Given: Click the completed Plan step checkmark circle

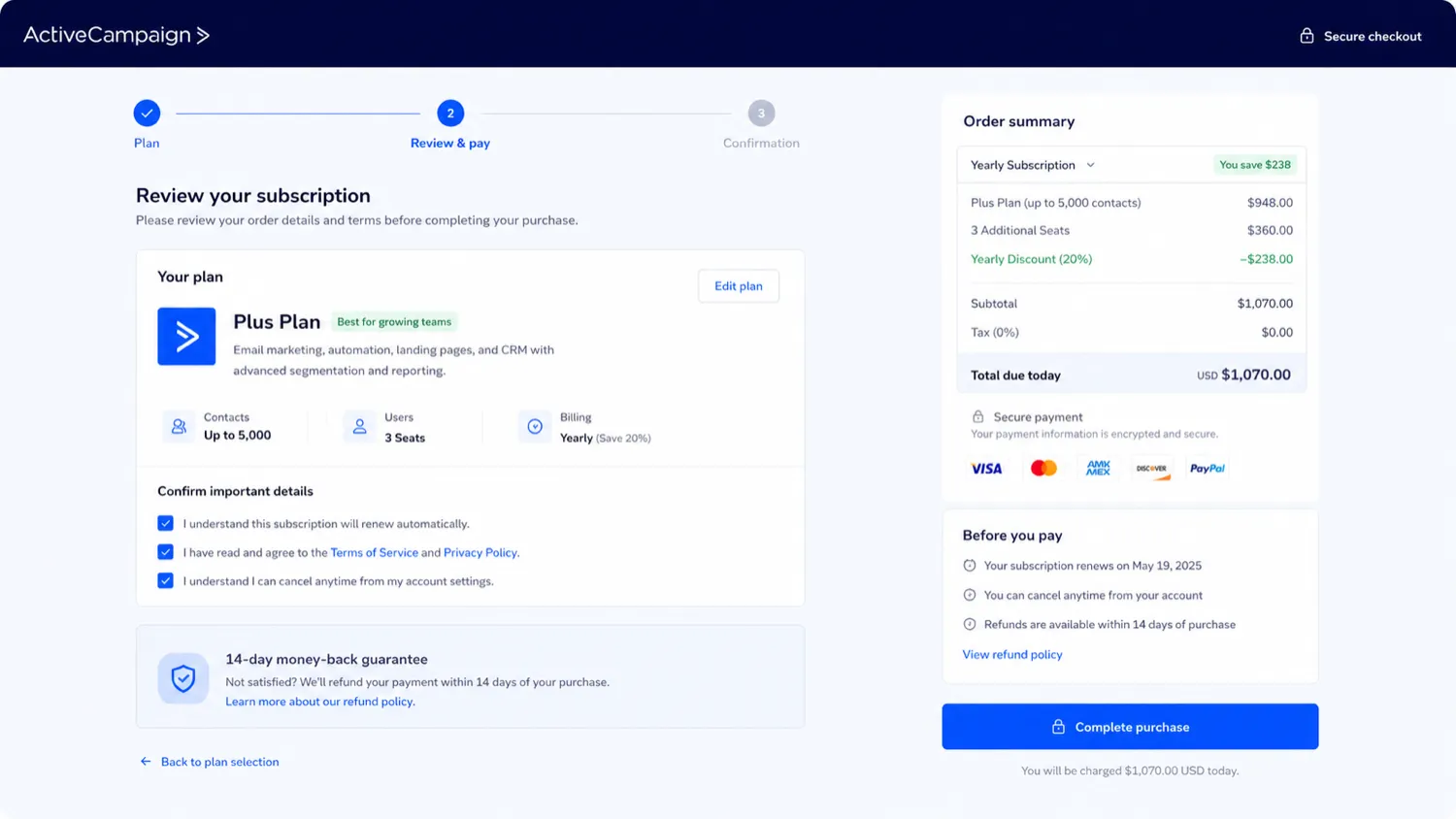Looking at the screenshot, I should (147, 114).
